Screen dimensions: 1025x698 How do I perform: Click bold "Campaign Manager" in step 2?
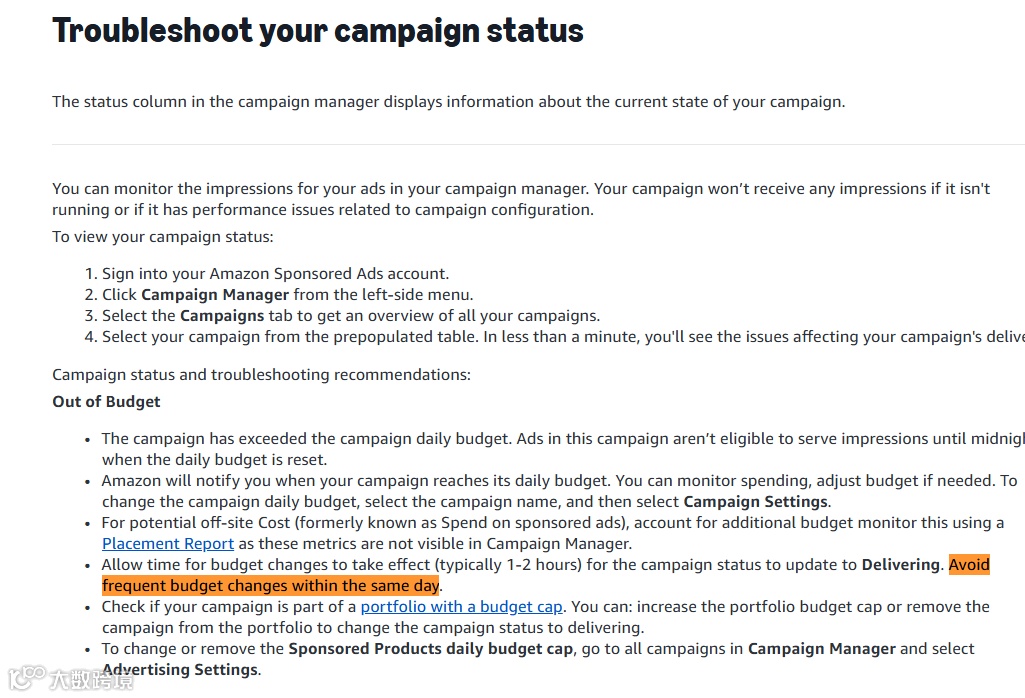coord(215,295)
